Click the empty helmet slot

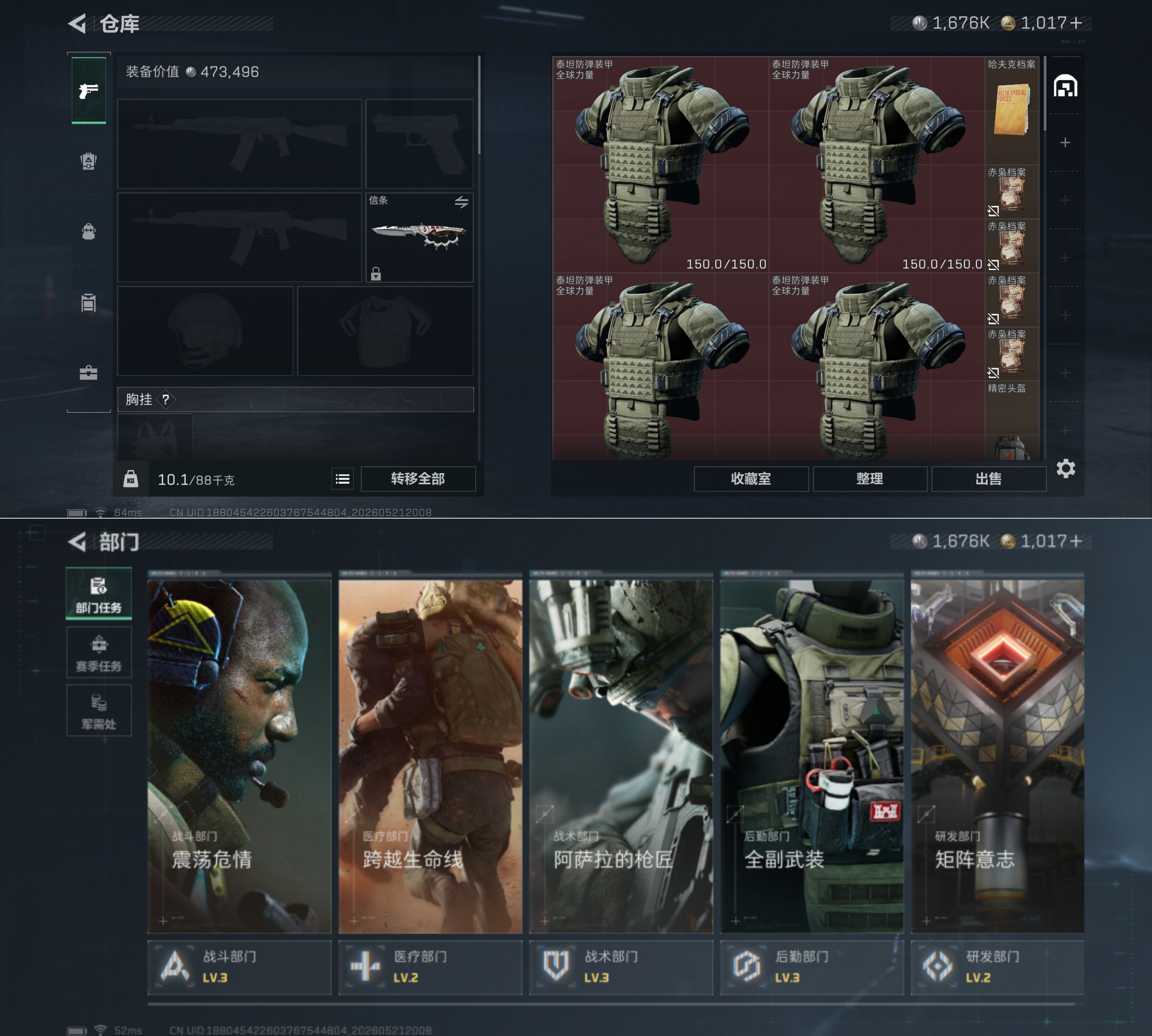coord(205,331)
